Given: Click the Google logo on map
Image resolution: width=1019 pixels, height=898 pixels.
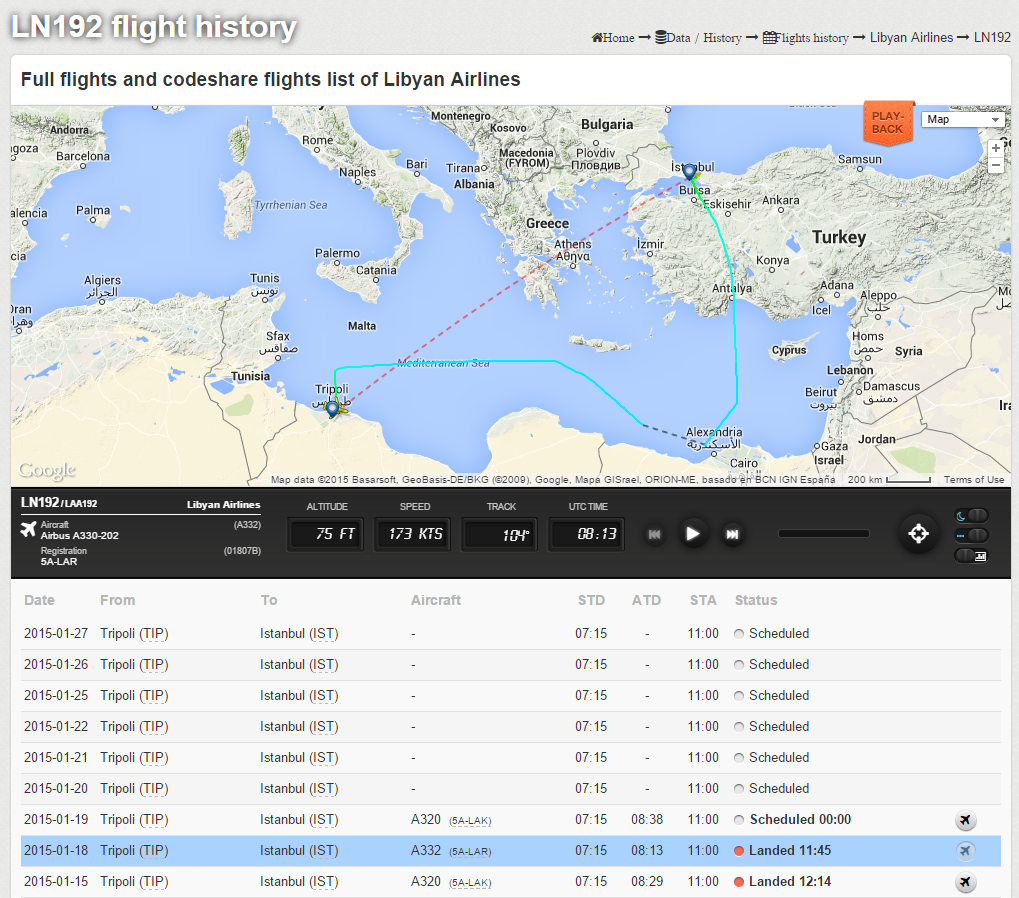Looking at the screenshot, I should (x=47, y=470).
